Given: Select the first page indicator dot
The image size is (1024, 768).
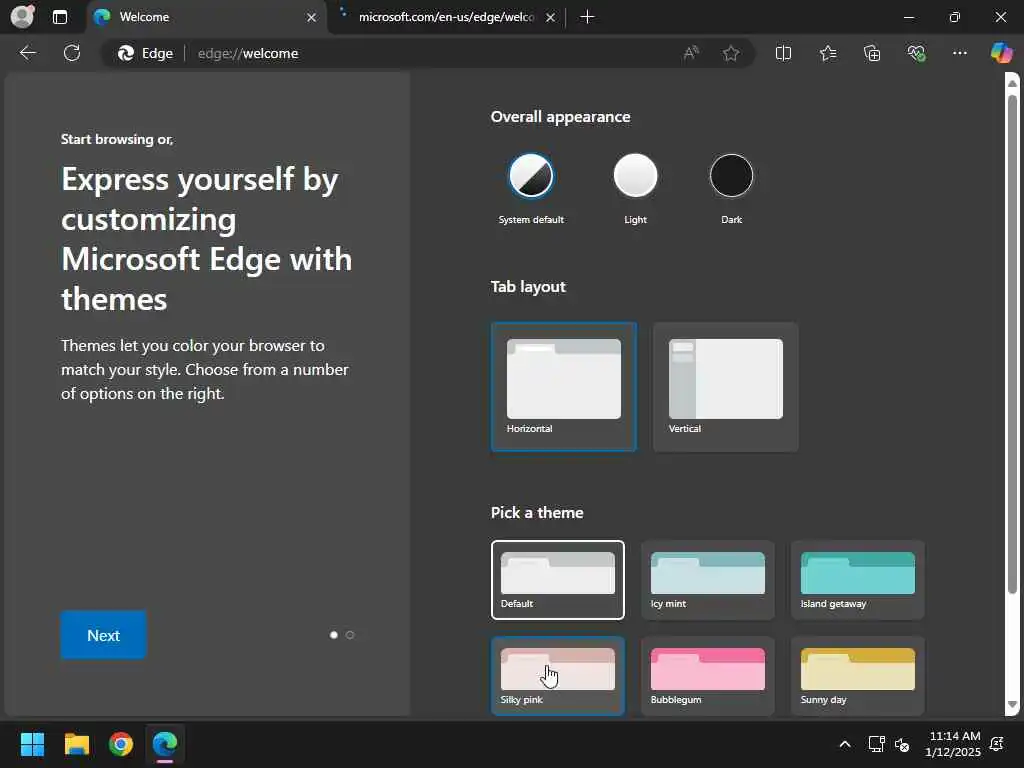Looking at the screenshot, I should tap(334, 635).
